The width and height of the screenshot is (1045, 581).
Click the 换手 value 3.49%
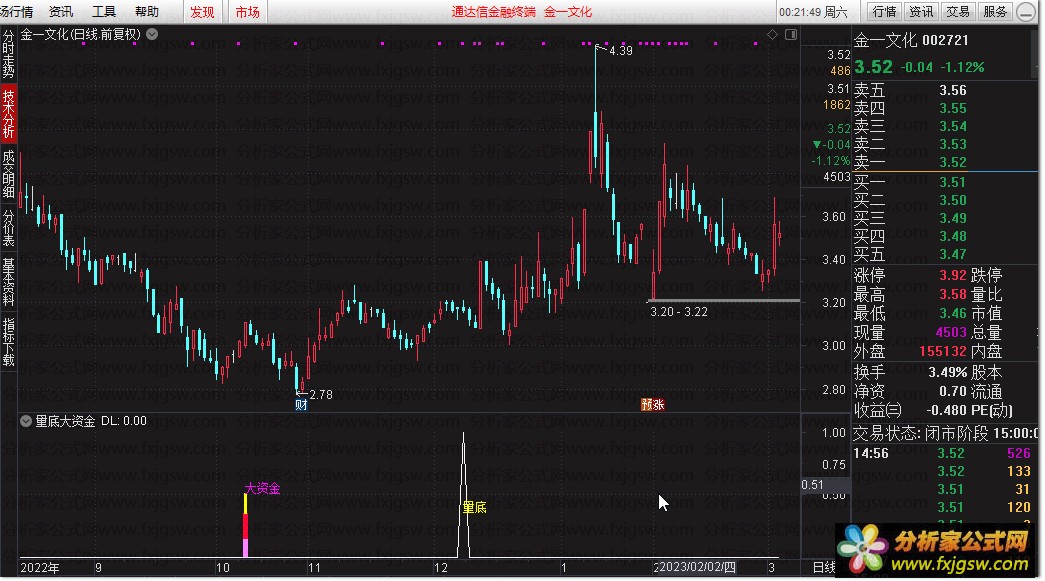(x=948, y=372)
